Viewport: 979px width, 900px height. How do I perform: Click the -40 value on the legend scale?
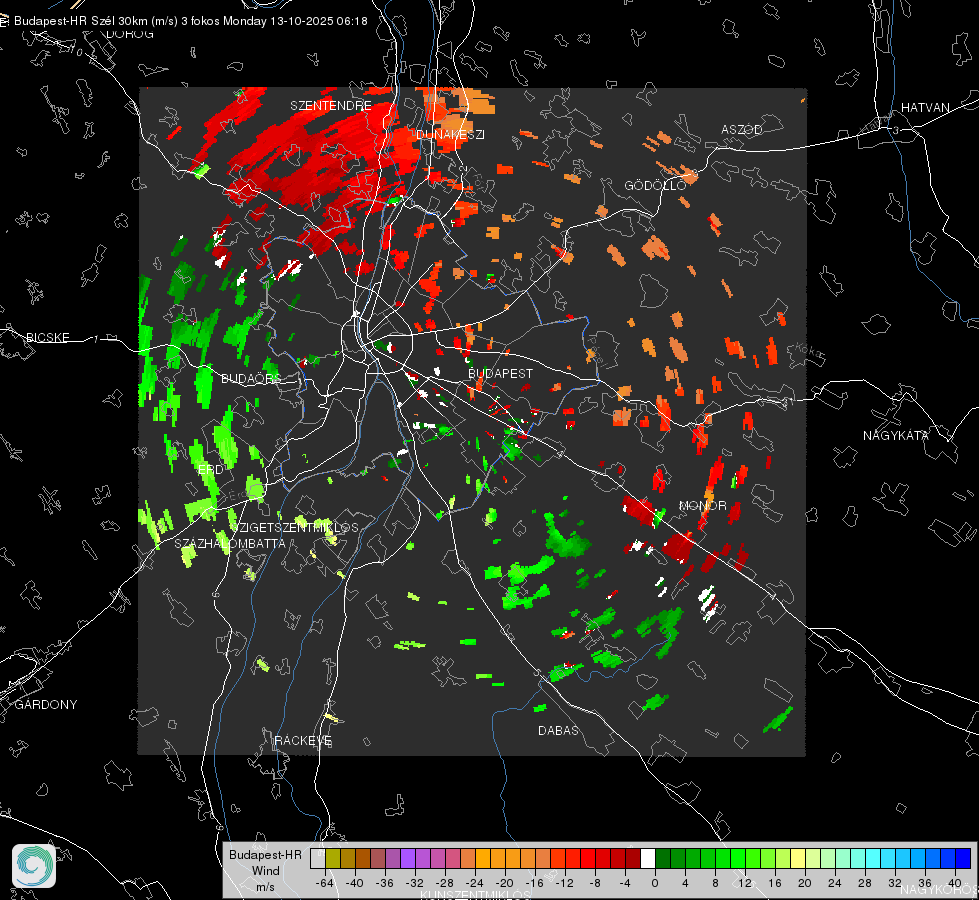click(x=354, y=883)
